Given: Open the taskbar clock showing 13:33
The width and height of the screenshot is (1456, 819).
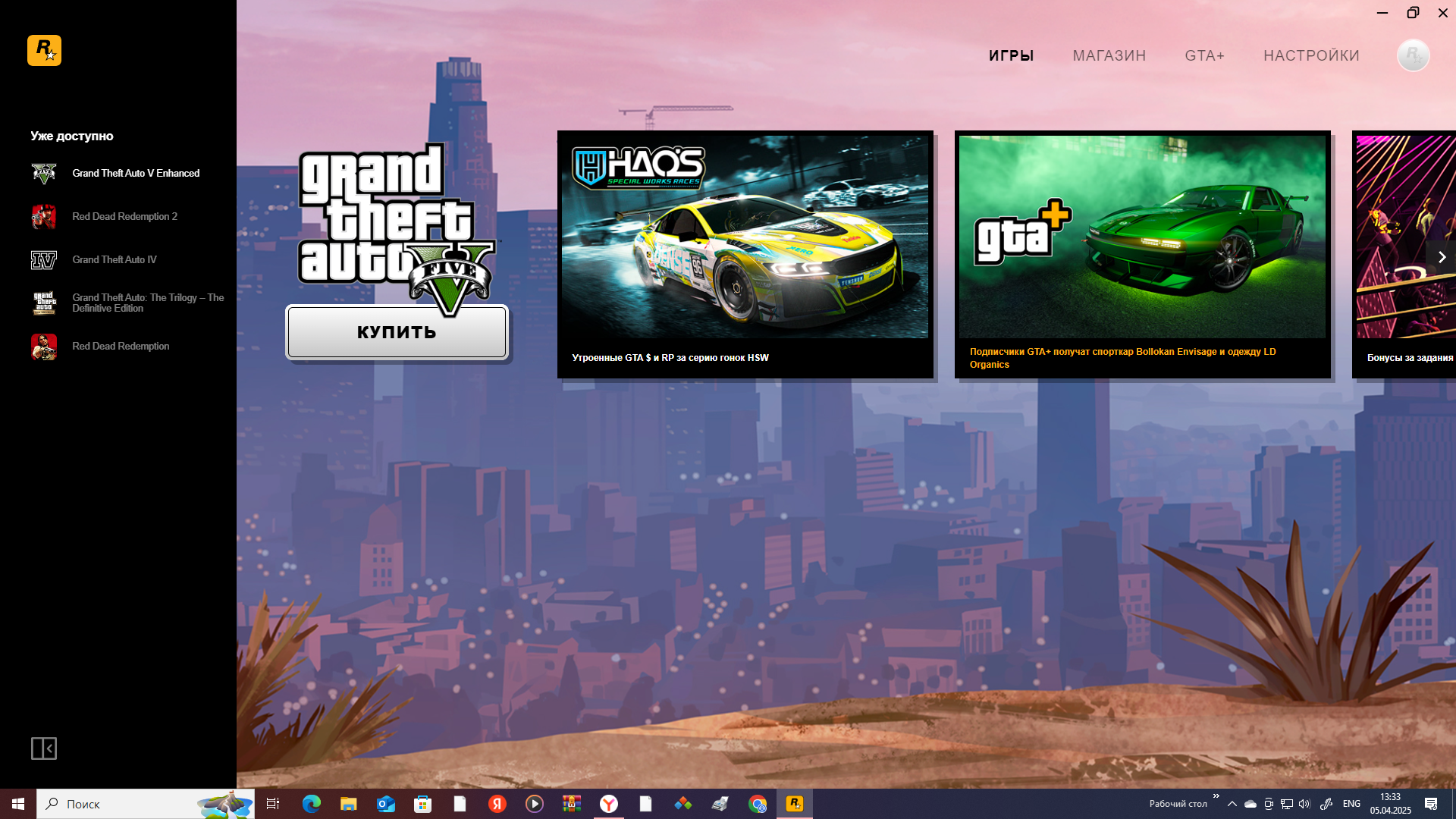Looking at the screenshot, I should 1391,804.
